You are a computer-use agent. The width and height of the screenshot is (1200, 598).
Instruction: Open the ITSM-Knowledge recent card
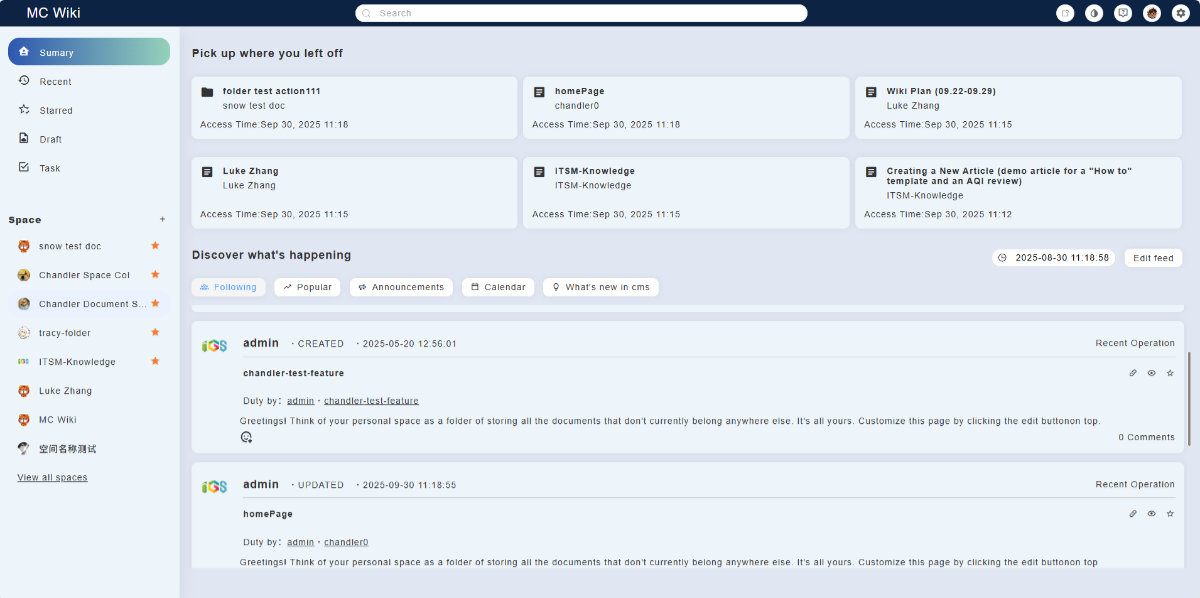[686, 192]
